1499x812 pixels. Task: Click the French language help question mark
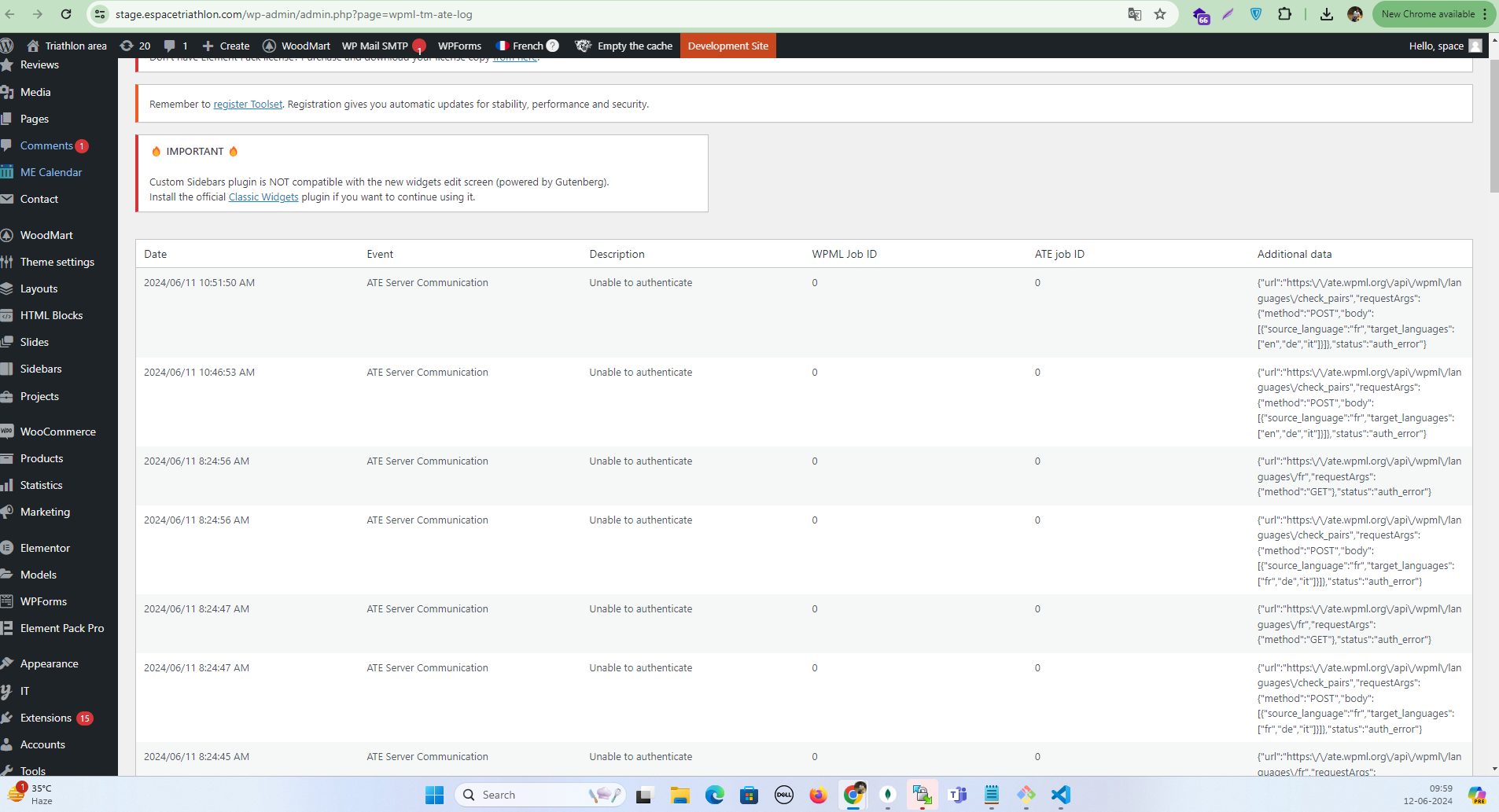click(x=553, y=46)
